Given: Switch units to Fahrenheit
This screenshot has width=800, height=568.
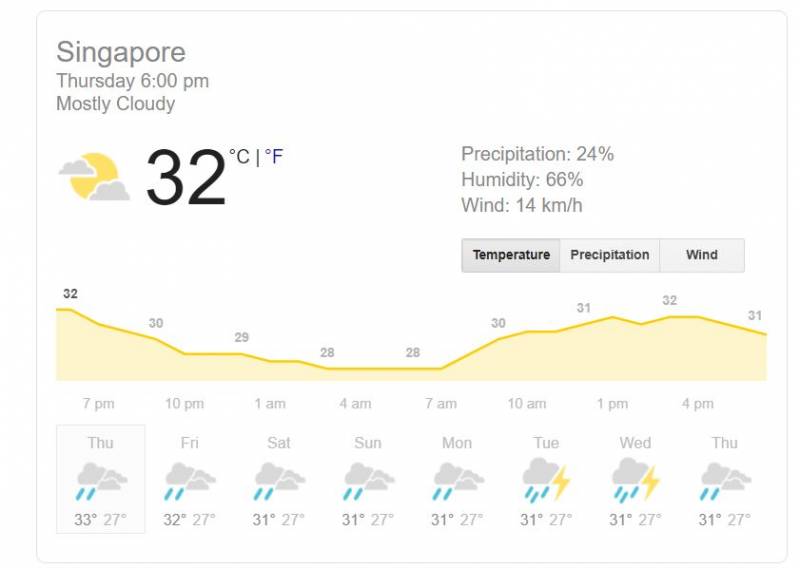Looking at the screenshot, I should coord(274,157).
